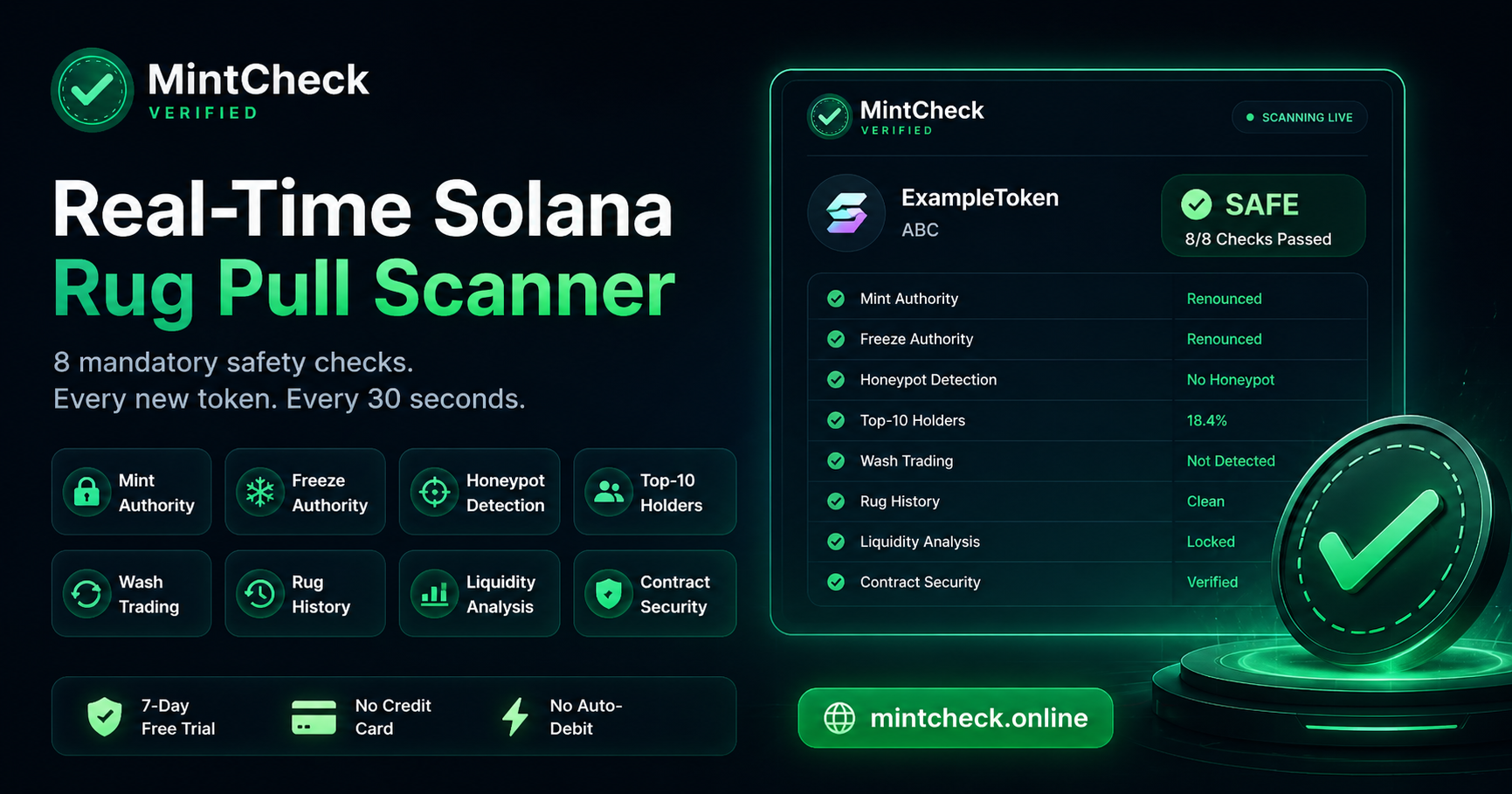Click the '7-Day Free Trial' label
The height and width of the screenshot is (794, 1512).
click(178, 717)
